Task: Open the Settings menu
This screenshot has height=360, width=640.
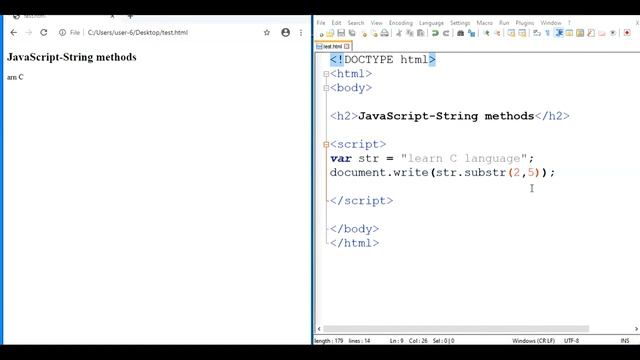Action: point(460,23)
